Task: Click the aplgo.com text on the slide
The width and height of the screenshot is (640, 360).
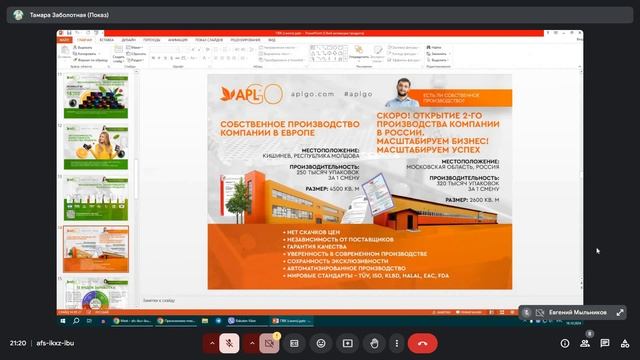Action: [x=313, y=94]
